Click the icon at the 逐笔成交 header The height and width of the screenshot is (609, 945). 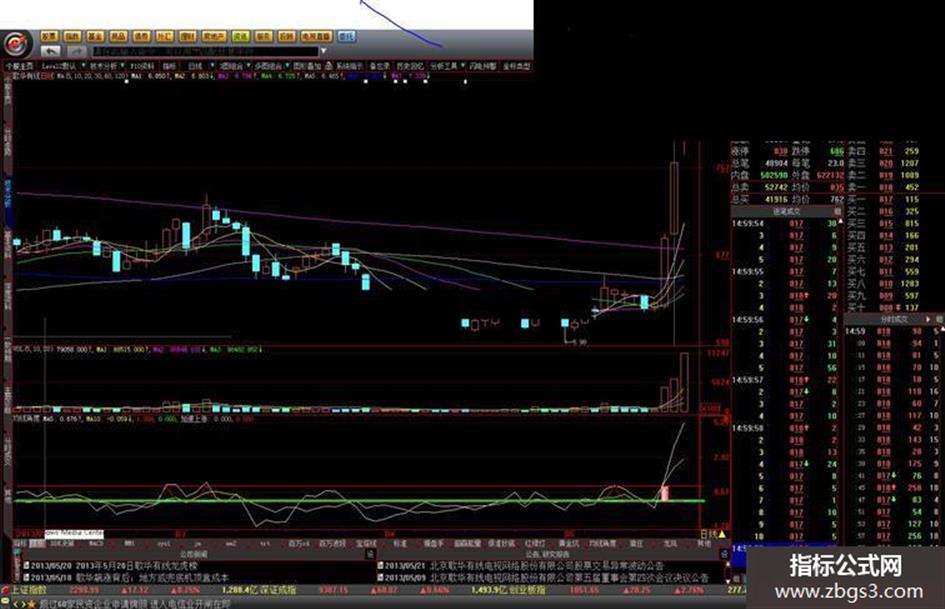838,212
